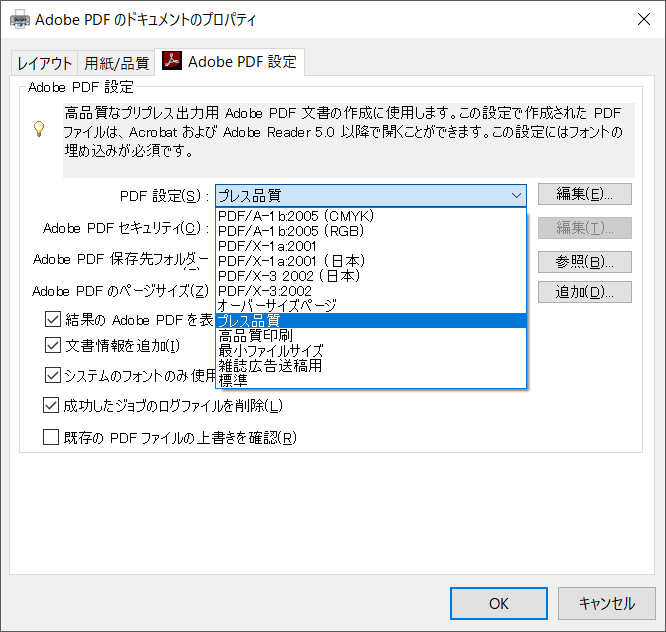Viewport: 666px width, 632px height.
Task: Click the lightbulb hint icon
Action: coord(39,129)
